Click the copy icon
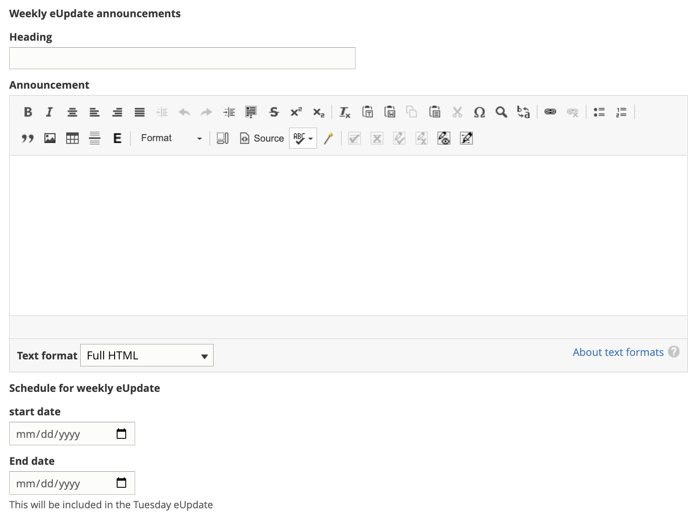The width and height of the screenshot is (700, 514). point(412,112)
